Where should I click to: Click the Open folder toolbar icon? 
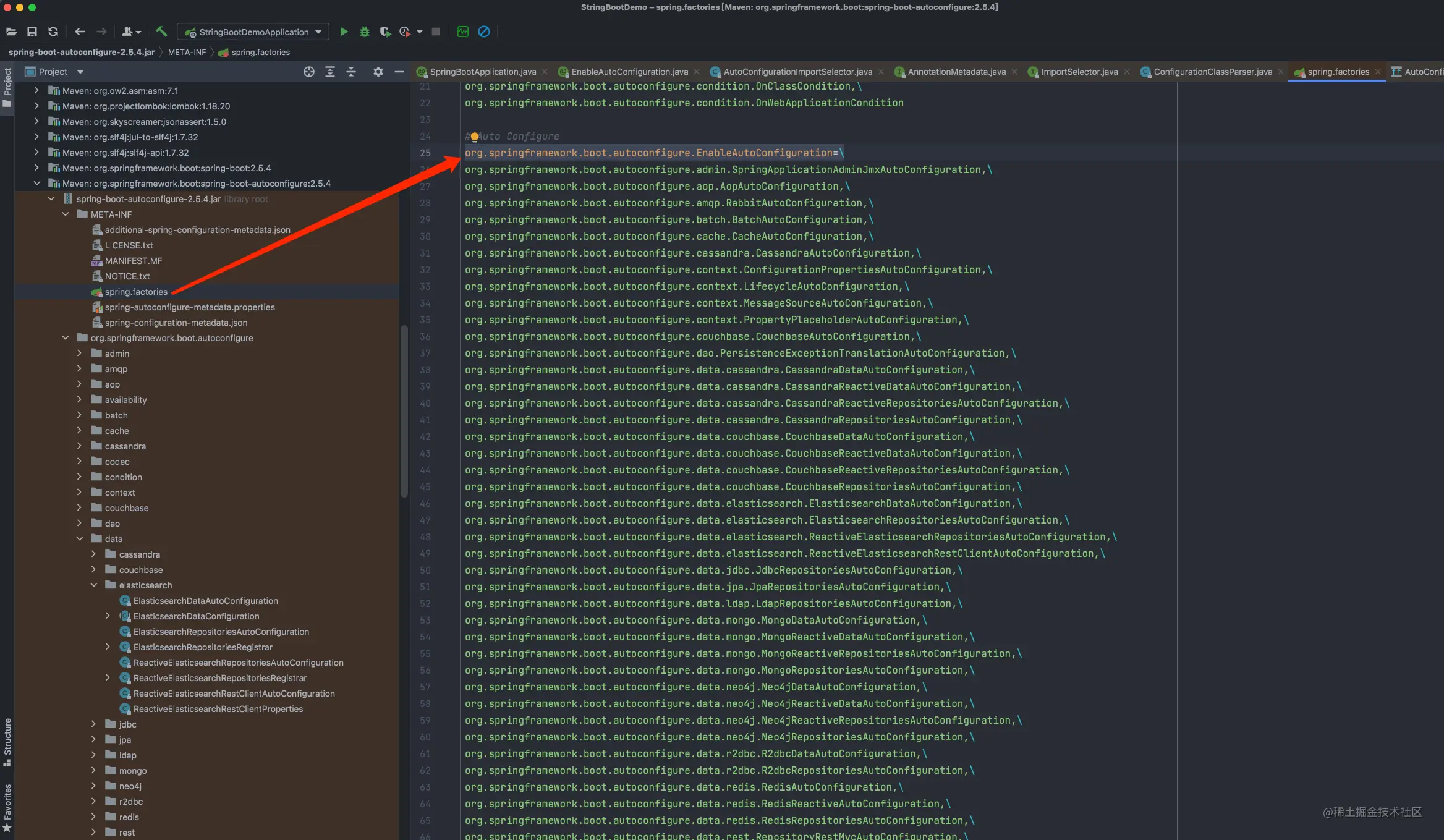click(x=11, y=32)
